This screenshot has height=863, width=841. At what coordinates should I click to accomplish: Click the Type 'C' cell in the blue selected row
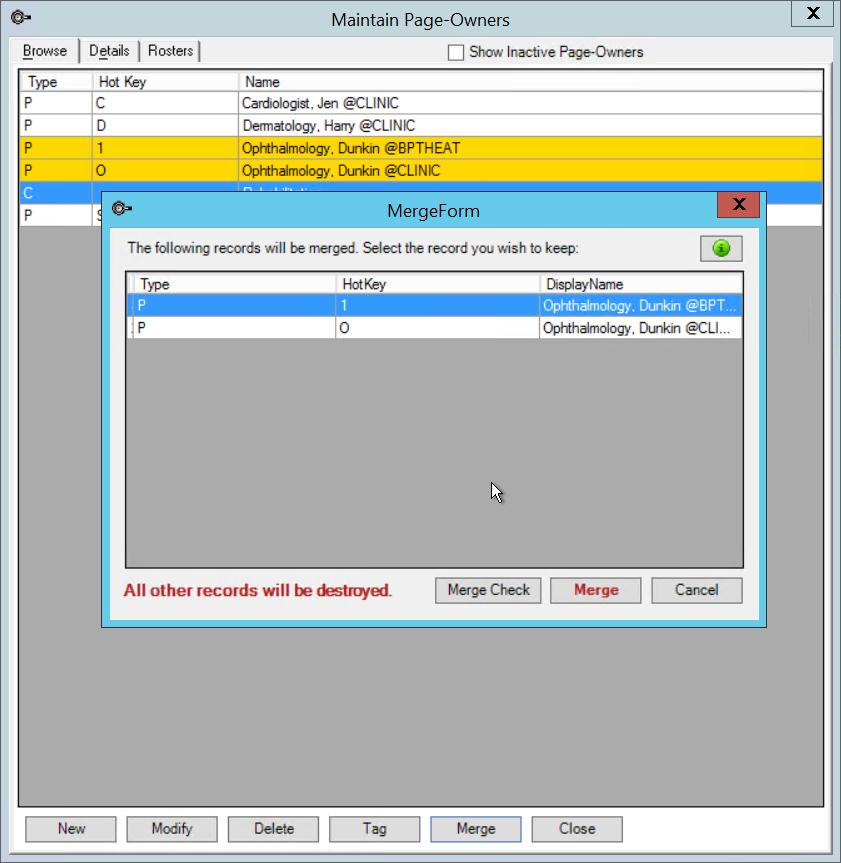coord(56,193)
